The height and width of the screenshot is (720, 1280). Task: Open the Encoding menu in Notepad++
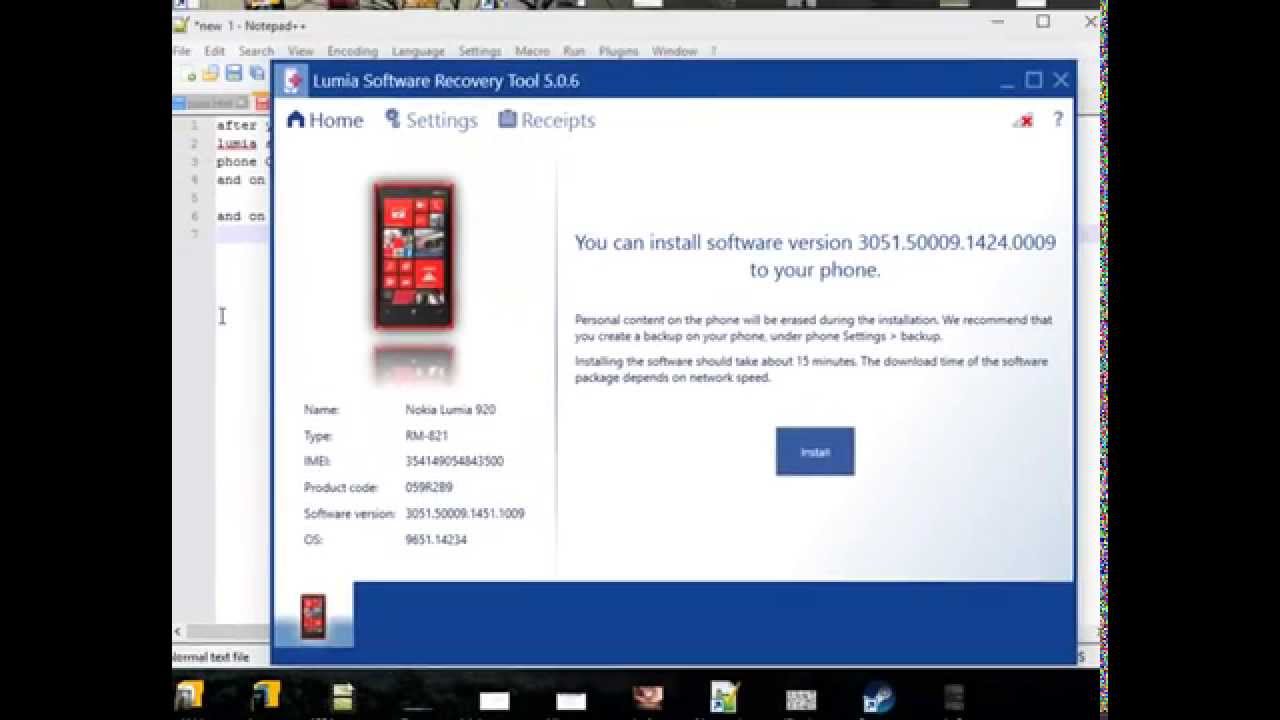pyautogui.click(x=352, y=51)
